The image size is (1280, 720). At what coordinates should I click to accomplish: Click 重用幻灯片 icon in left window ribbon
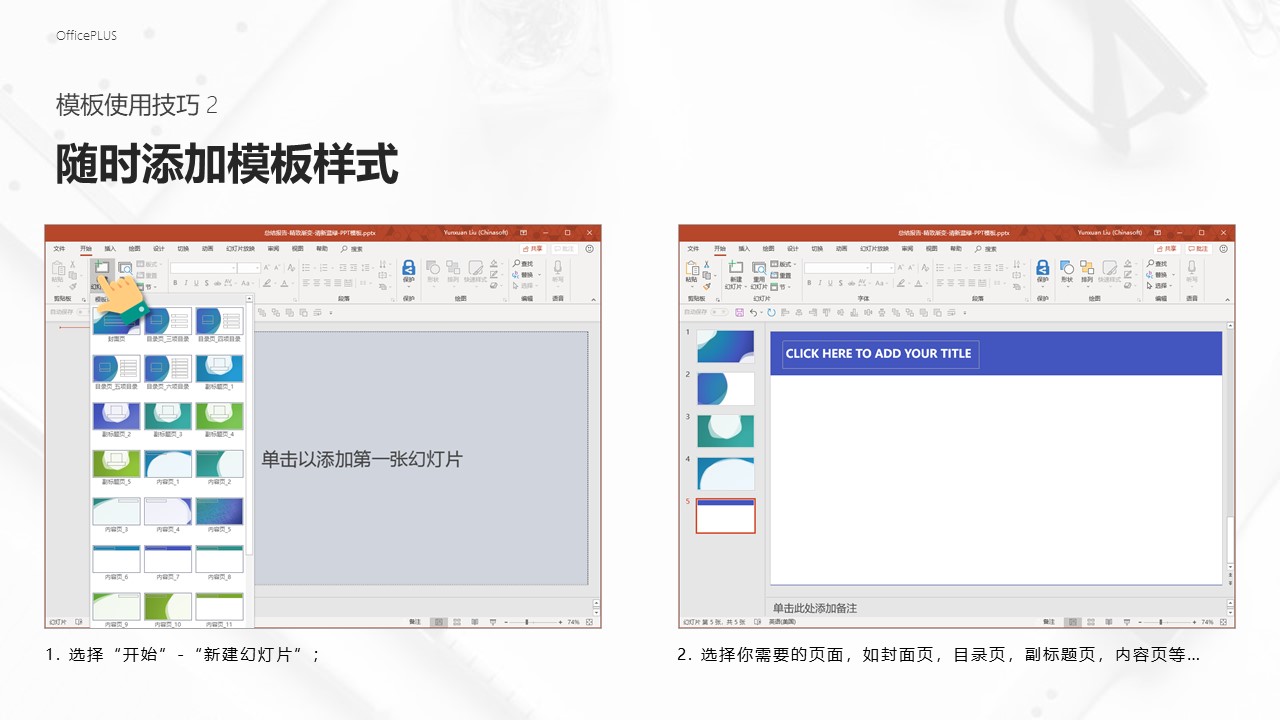[x=125, y=267]
